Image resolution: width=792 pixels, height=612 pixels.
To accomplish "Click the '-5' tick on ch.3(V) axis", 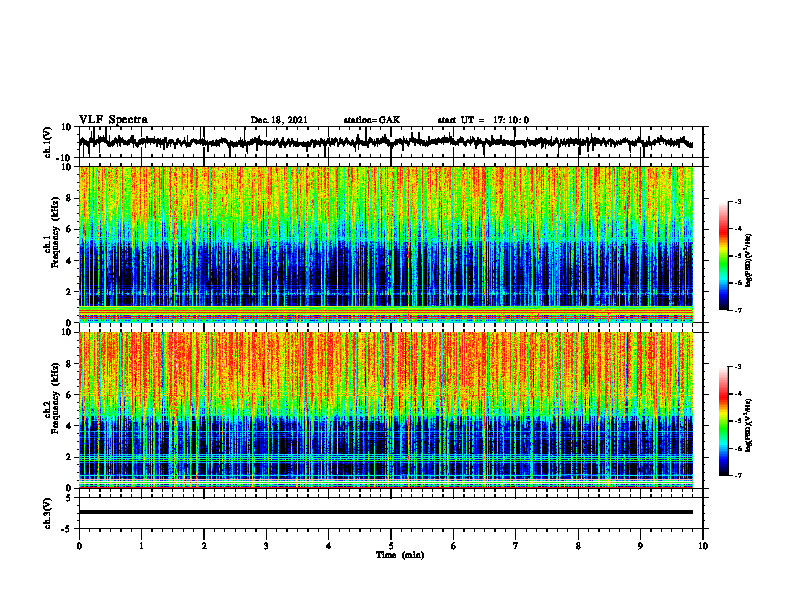I will (x=67, y=529).
